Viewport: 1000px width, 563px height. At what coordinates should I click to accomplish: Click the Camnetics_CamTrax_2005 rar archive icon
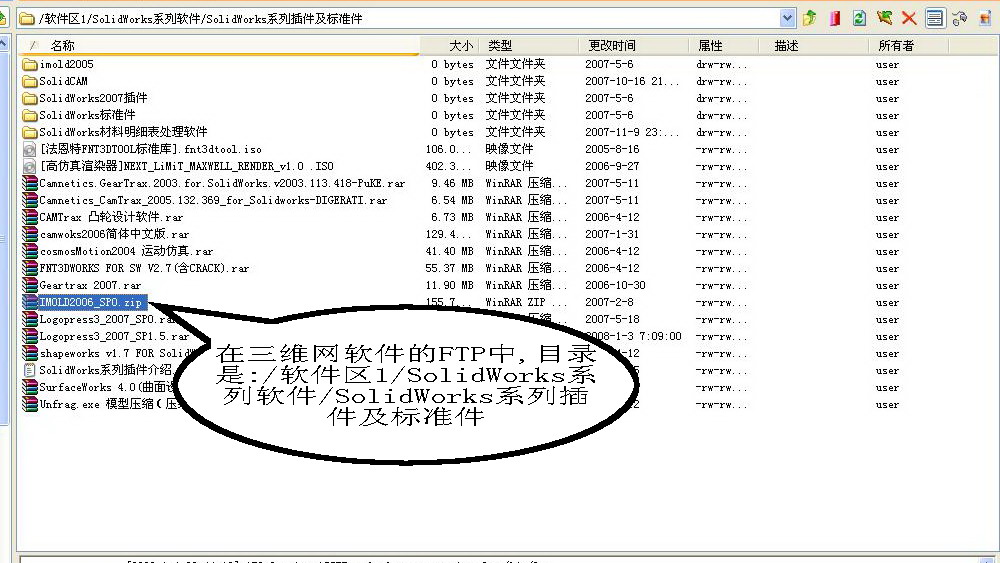click(29, 200)
